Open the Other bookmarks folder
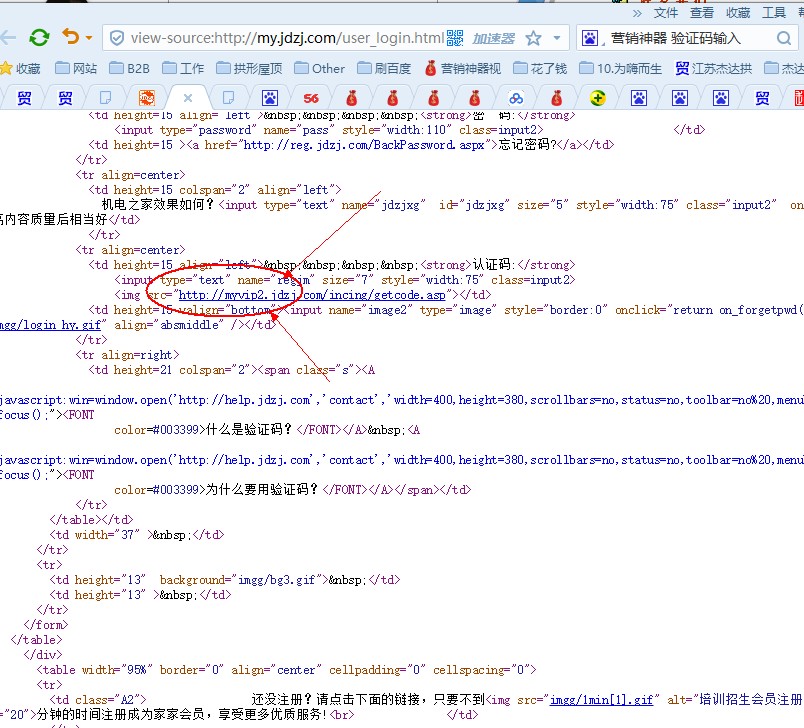Screen dimensions: 804x728 coord(318,68)
